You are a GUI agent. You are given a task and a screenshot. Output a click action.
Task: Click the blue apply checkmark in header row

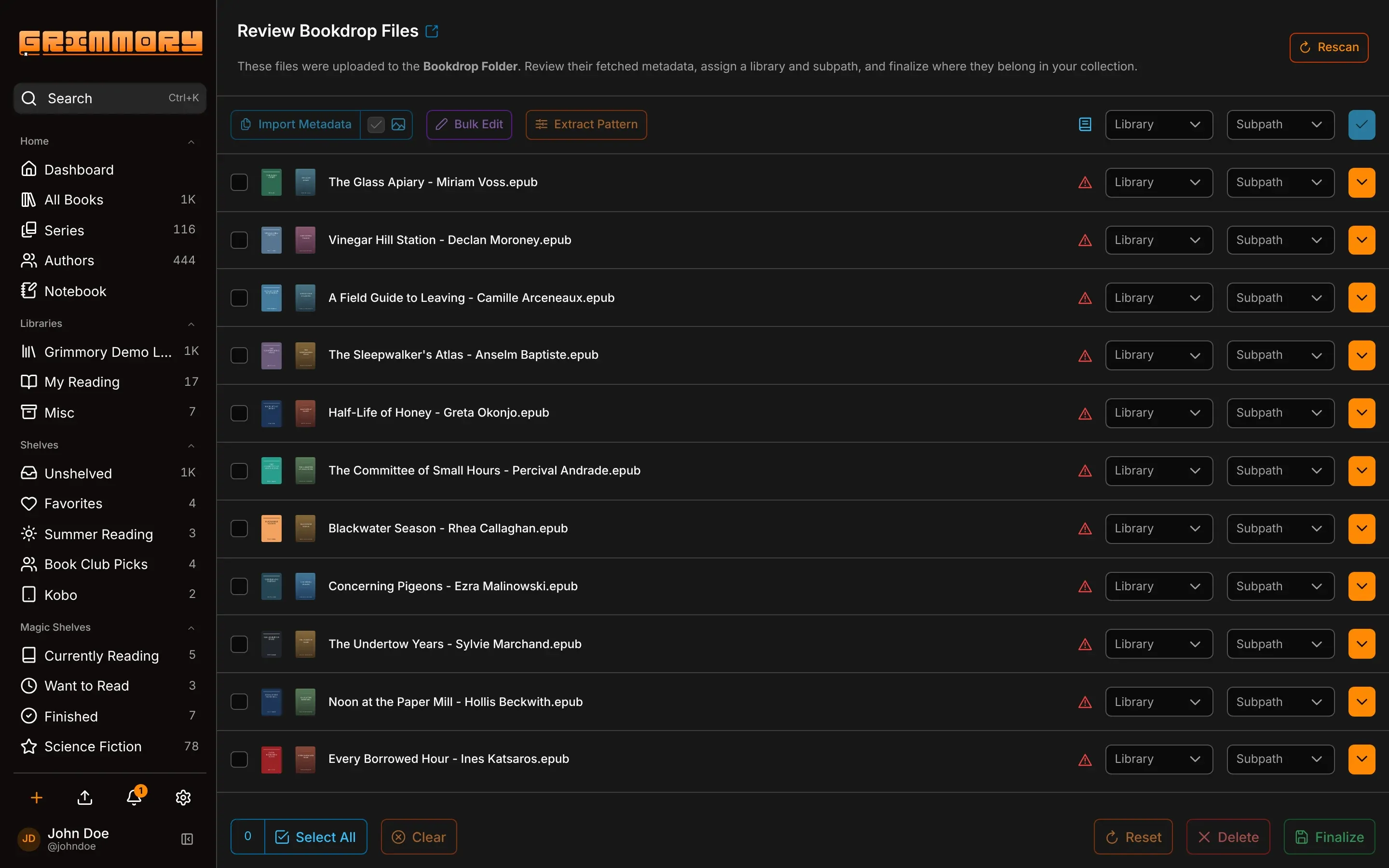coord(1362,124)
